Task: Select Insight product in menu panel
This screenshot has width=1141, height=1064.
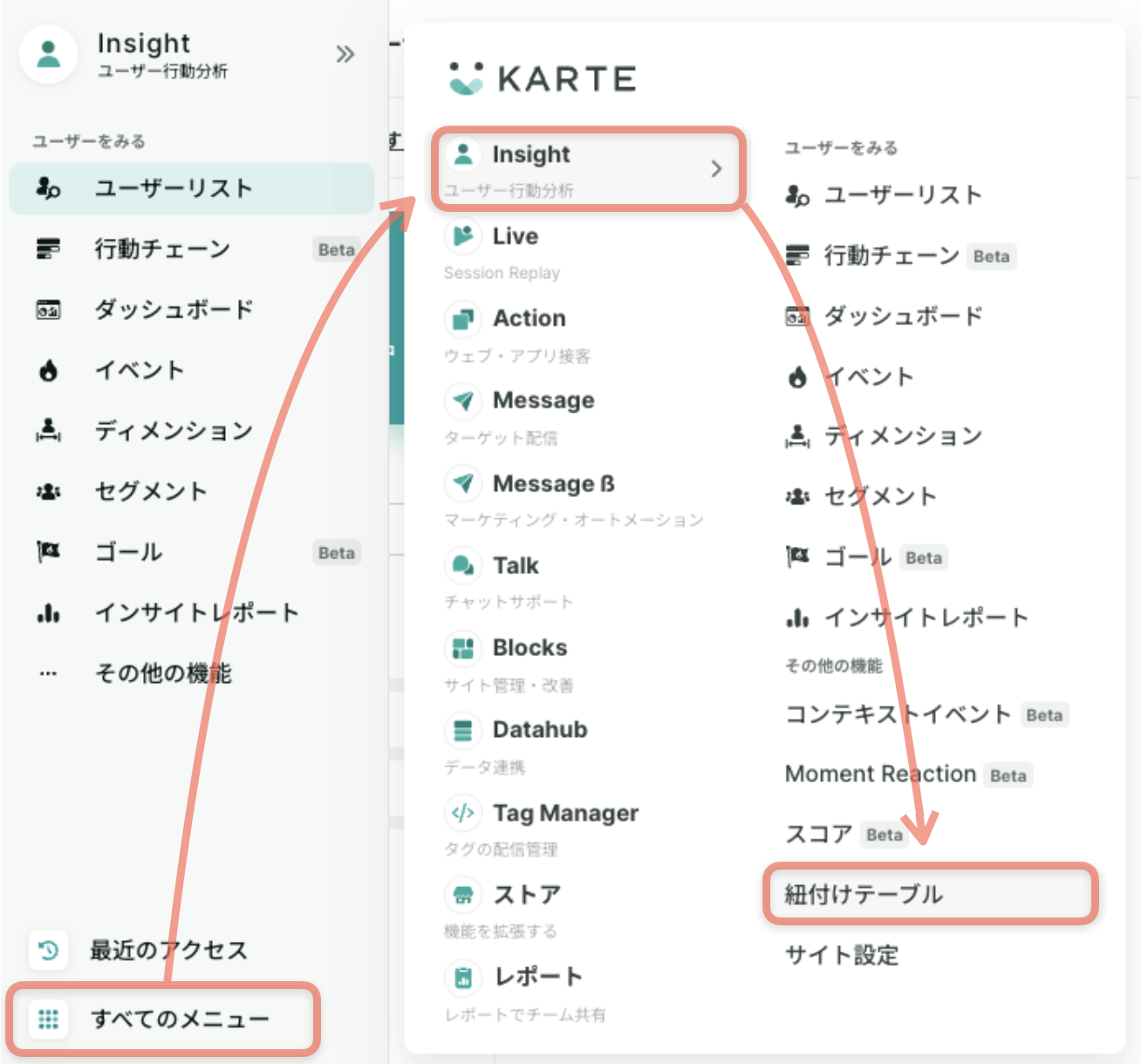Action: point(589,169)
